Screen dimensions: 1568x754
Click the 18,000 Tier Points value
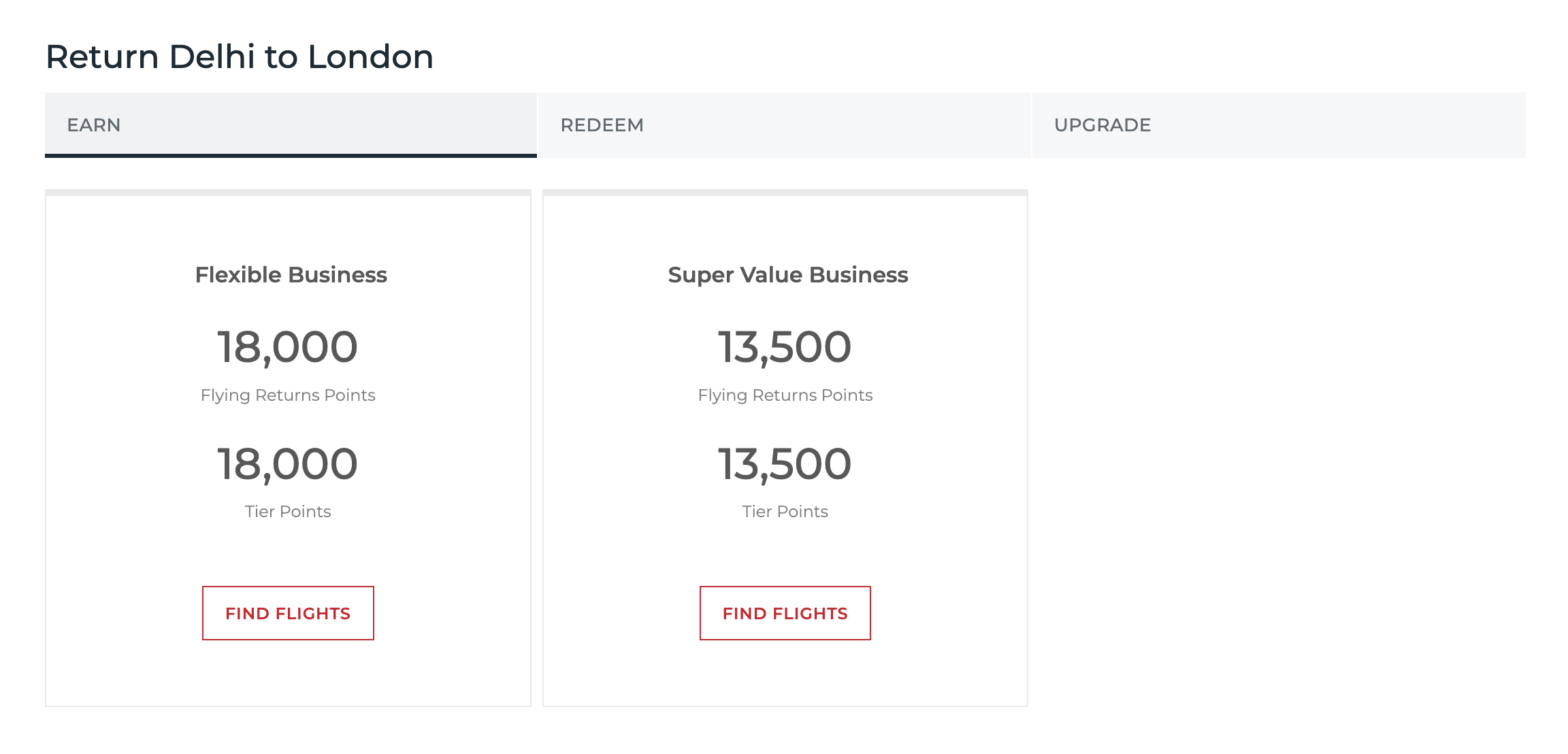[x=287, y=463]
